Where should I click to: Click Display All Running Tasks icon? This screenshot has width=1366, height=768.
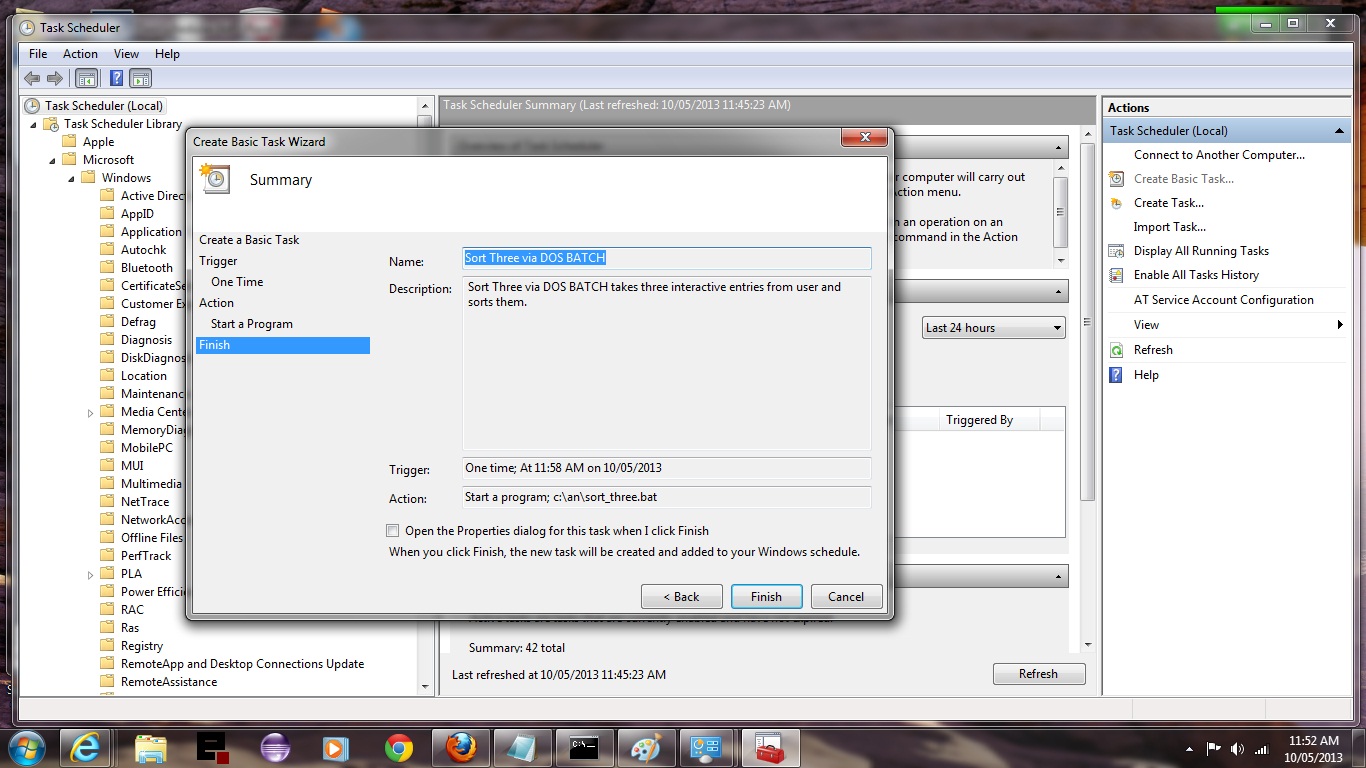pyautogui.click(x=1117, y=251)
